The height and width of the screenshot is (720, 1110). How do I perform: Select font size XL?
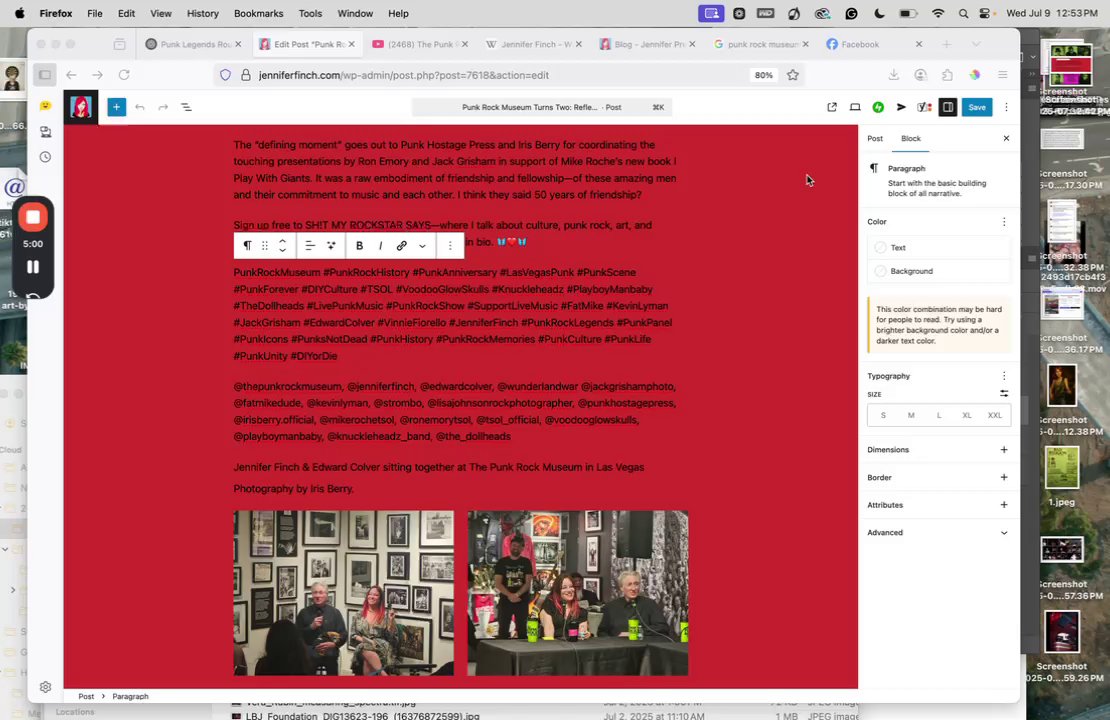pos(966,416)
